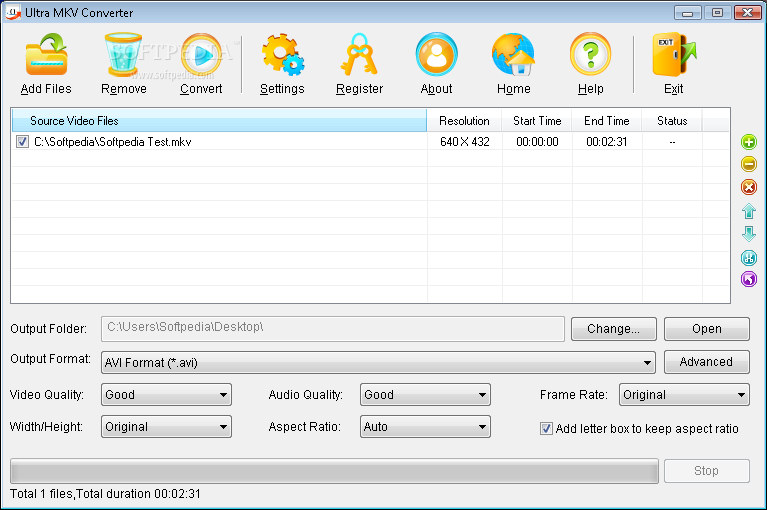Open the About person icon
Viewport: 767px width, 510px height.
pyautogui.click(x=436, y=54)
